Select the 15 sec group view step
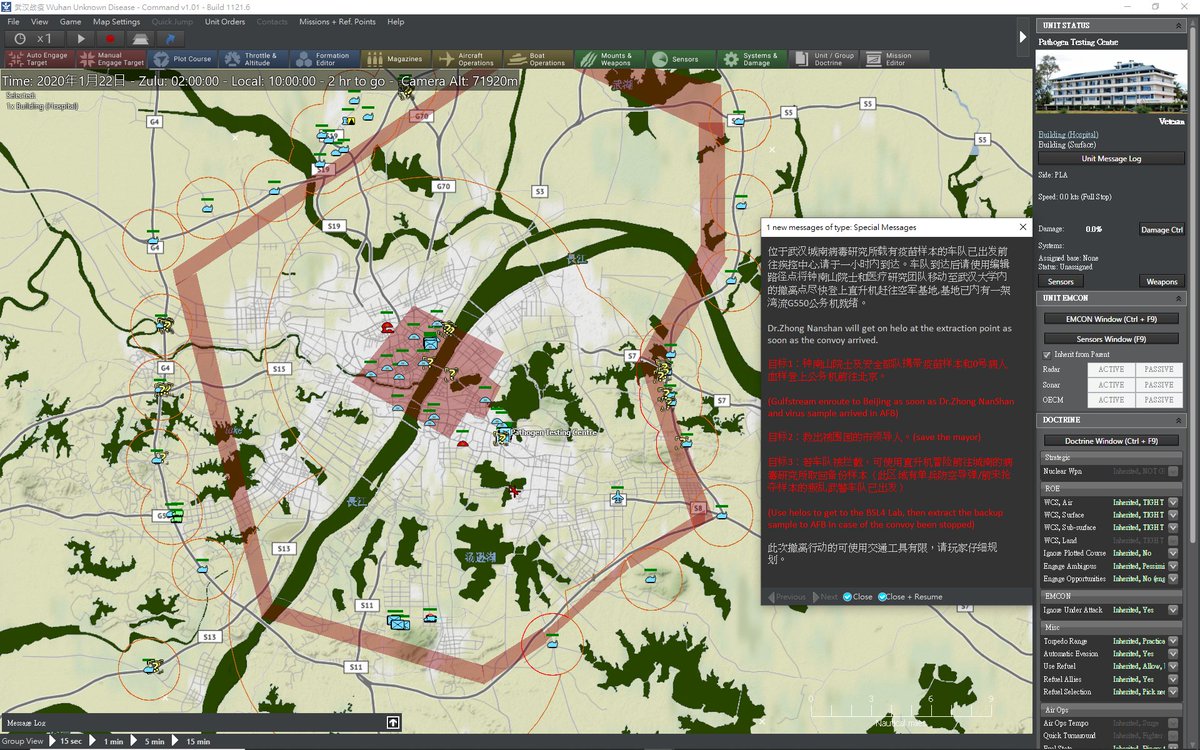Viewport: 1200px width, 750px height. point(71,741)
